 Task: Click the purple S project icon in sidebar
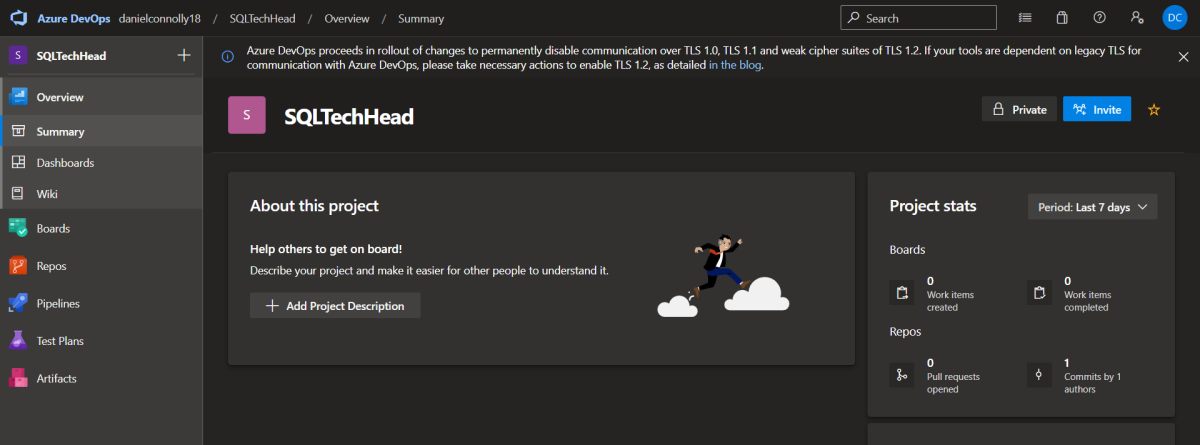click(19, 56)
